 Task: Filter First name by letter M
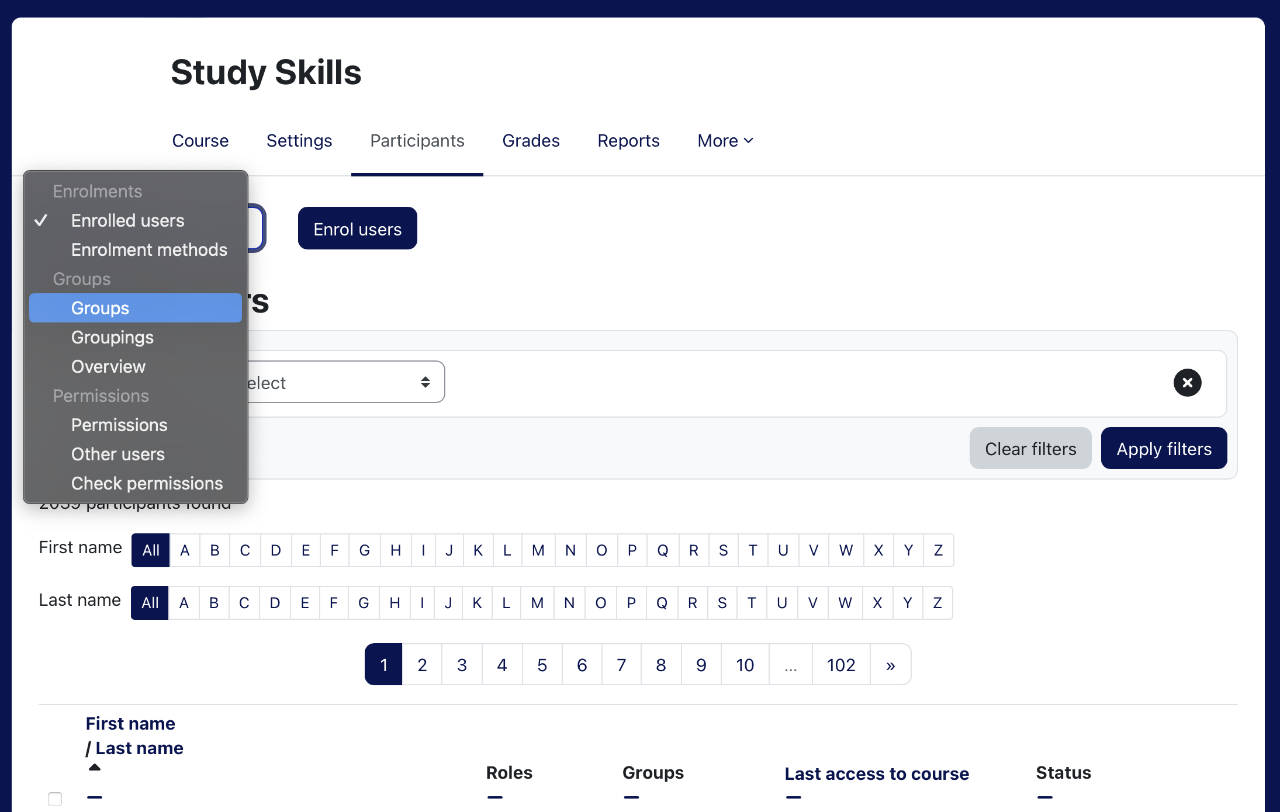click(538, 550)
